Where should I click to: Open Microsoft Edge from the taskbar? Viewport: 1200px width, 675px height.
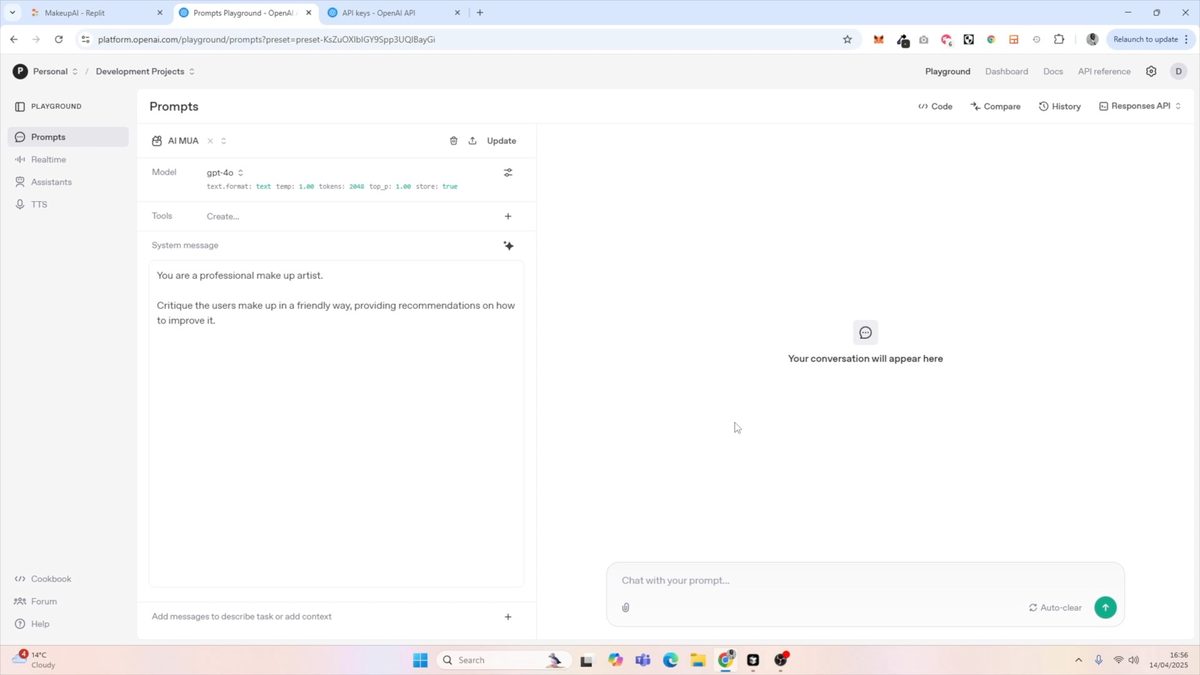(670, 660)
